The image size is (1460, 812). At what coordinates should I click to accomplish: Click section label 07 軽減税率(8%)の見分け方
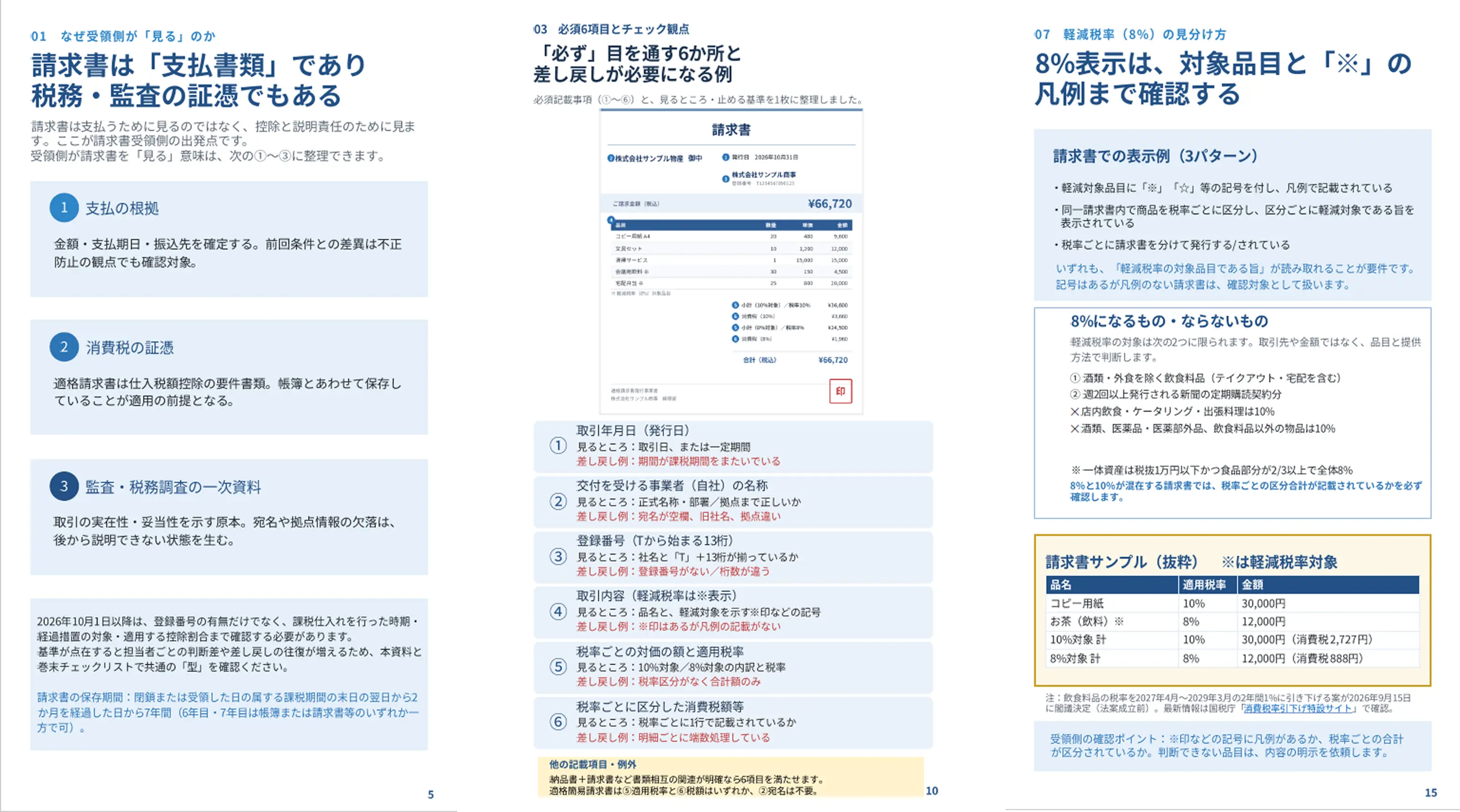click(1130, 34)
